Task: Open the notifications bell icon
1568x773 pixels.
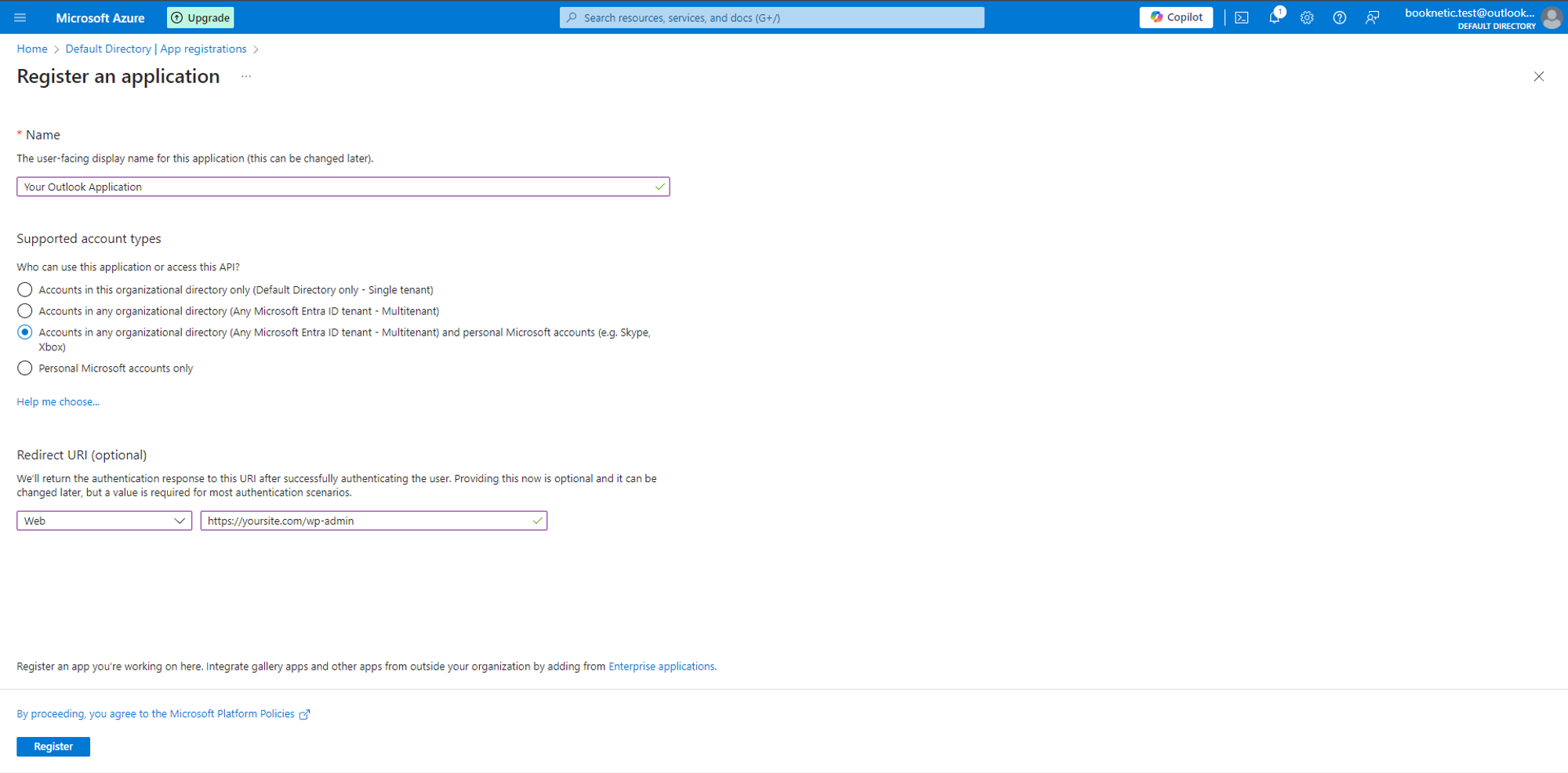Action: pos(1275,17)
